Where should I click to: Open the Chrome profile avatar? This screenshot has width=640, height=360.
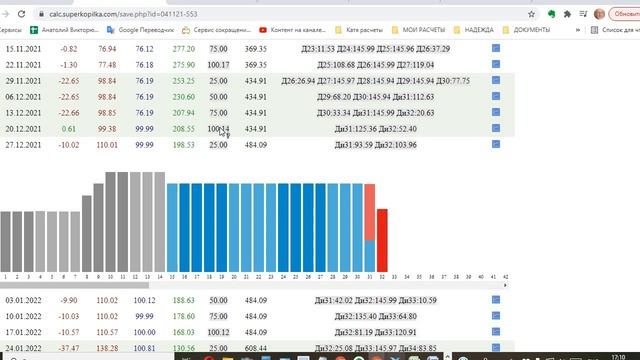[599, 14]
